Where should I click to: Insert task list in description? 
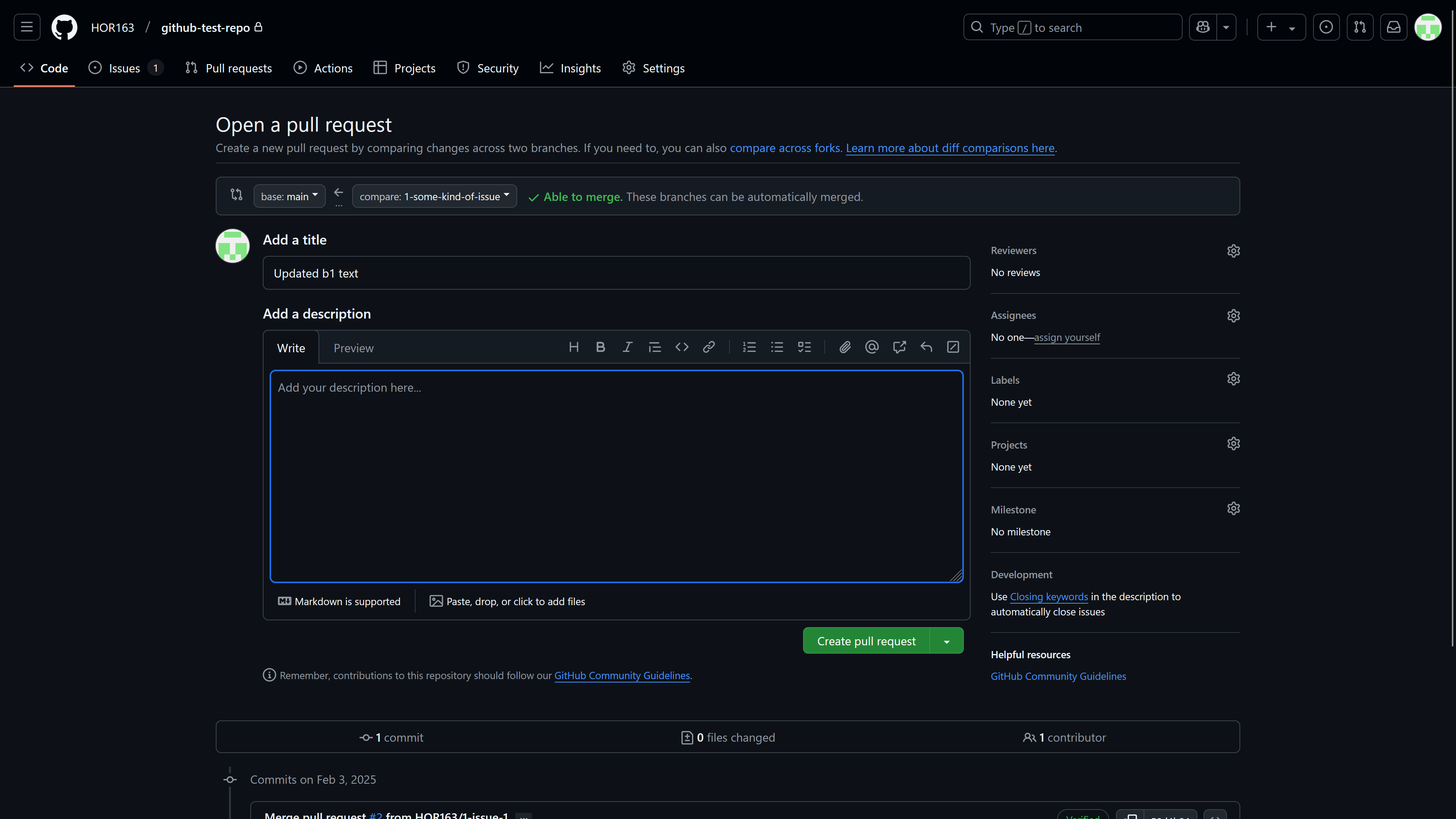804,347
